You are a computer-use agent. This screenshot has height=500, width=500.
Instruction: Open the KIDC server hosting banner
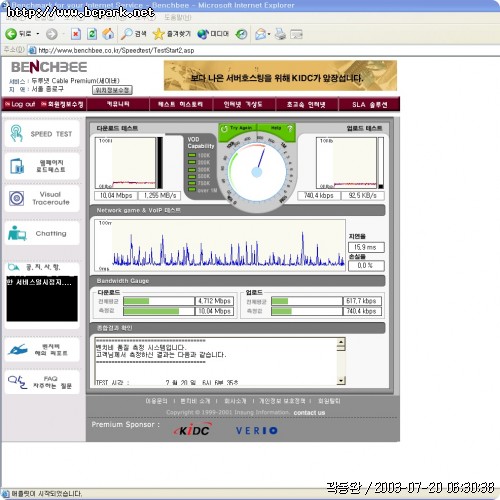tap(280, 76)
